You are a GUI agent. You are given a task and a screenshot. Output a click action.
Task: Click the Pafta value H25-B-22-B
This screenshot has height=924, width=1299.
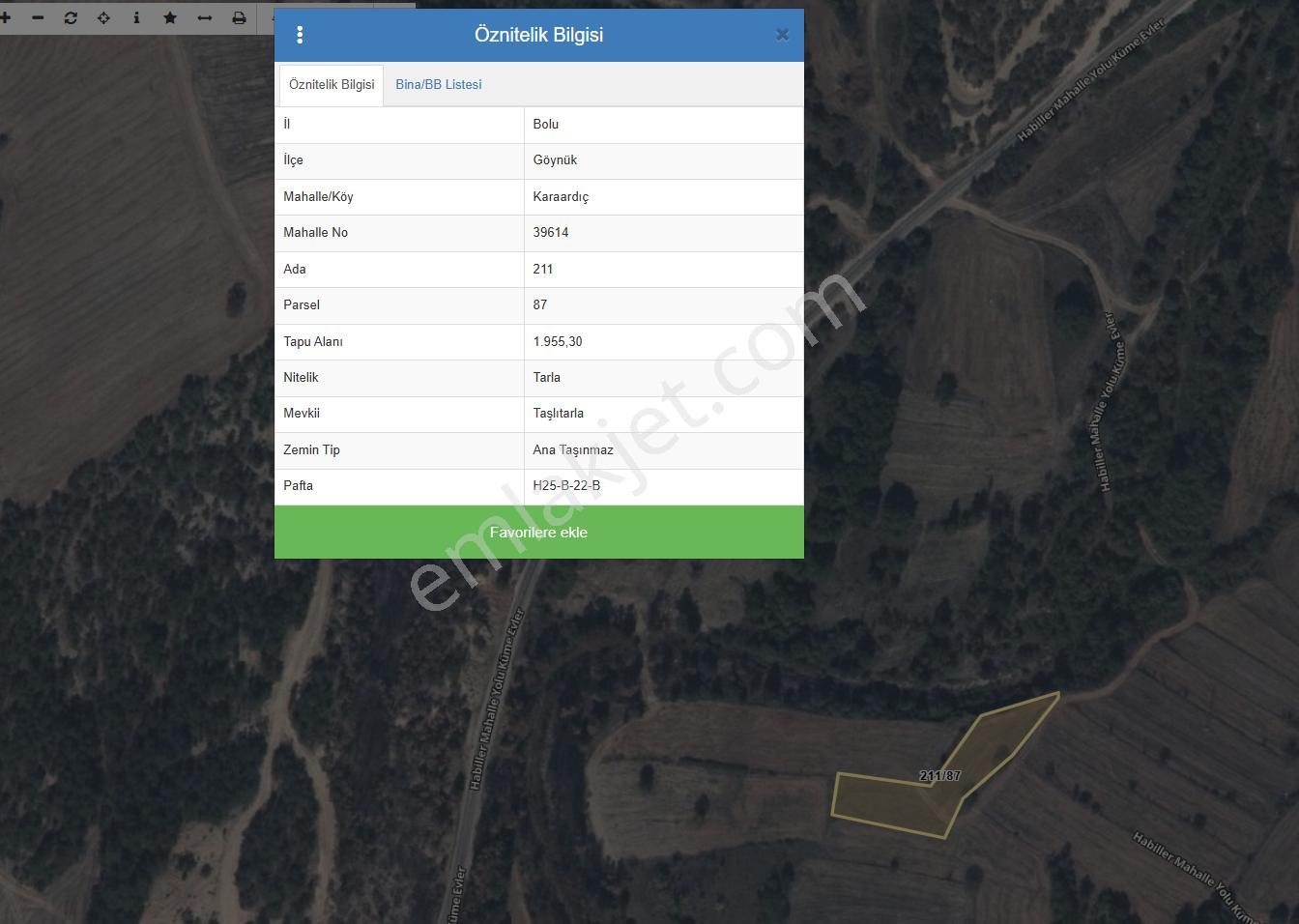(x=566, y=486)
